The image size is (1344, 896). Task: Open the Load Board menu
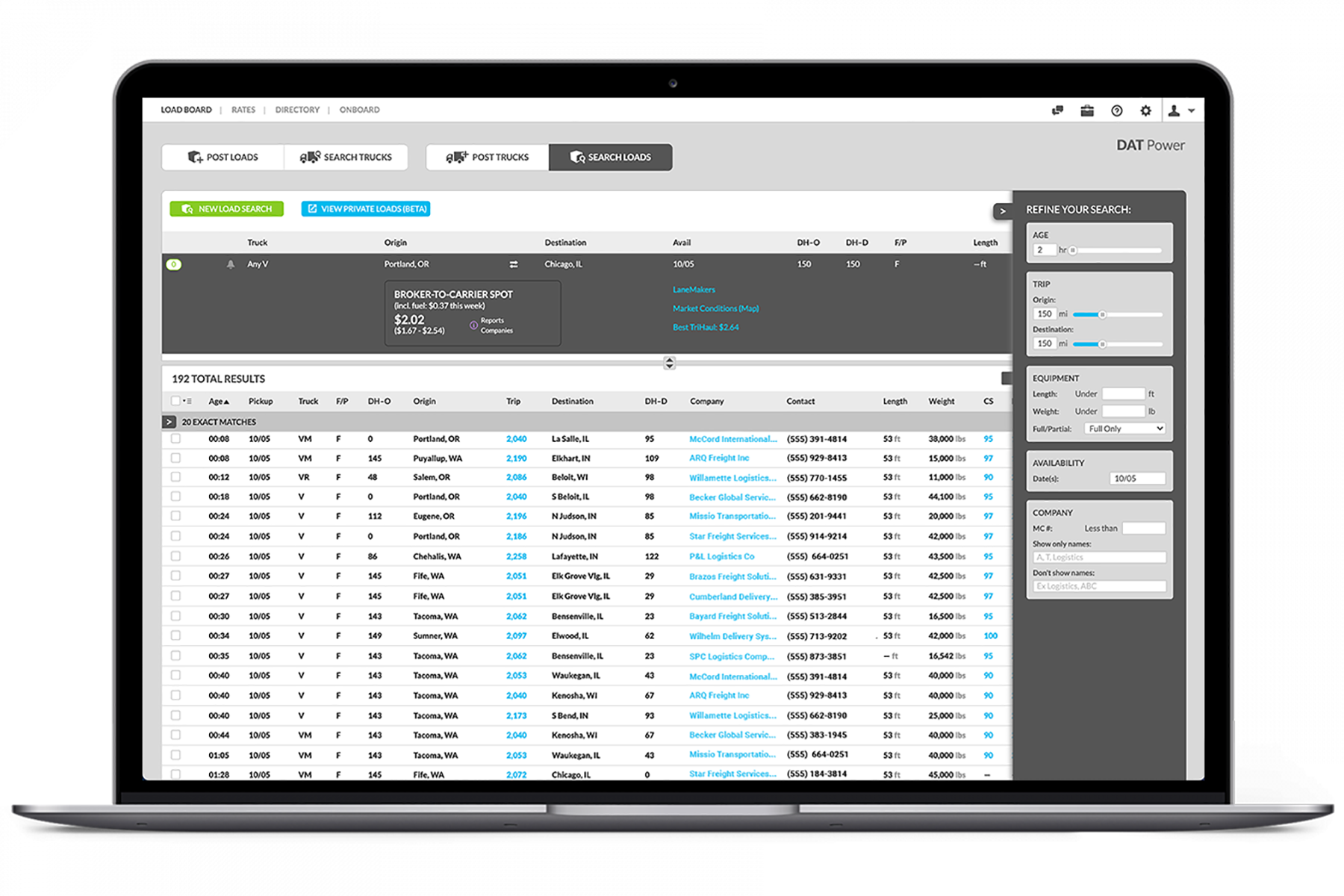coord(186,110)
